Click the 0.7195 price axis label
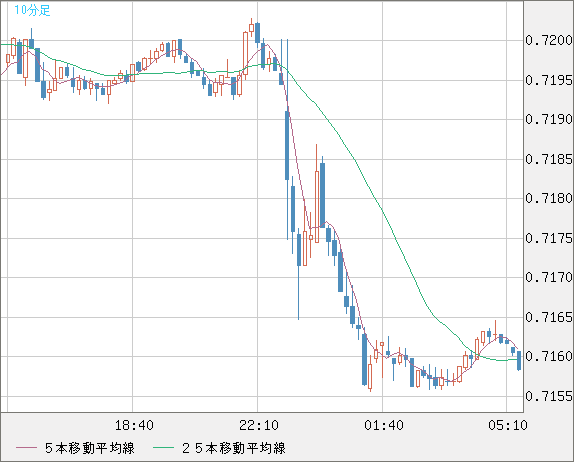Image resolution: width=574 pixels, height=462 pixels. [x=549, y=80]
